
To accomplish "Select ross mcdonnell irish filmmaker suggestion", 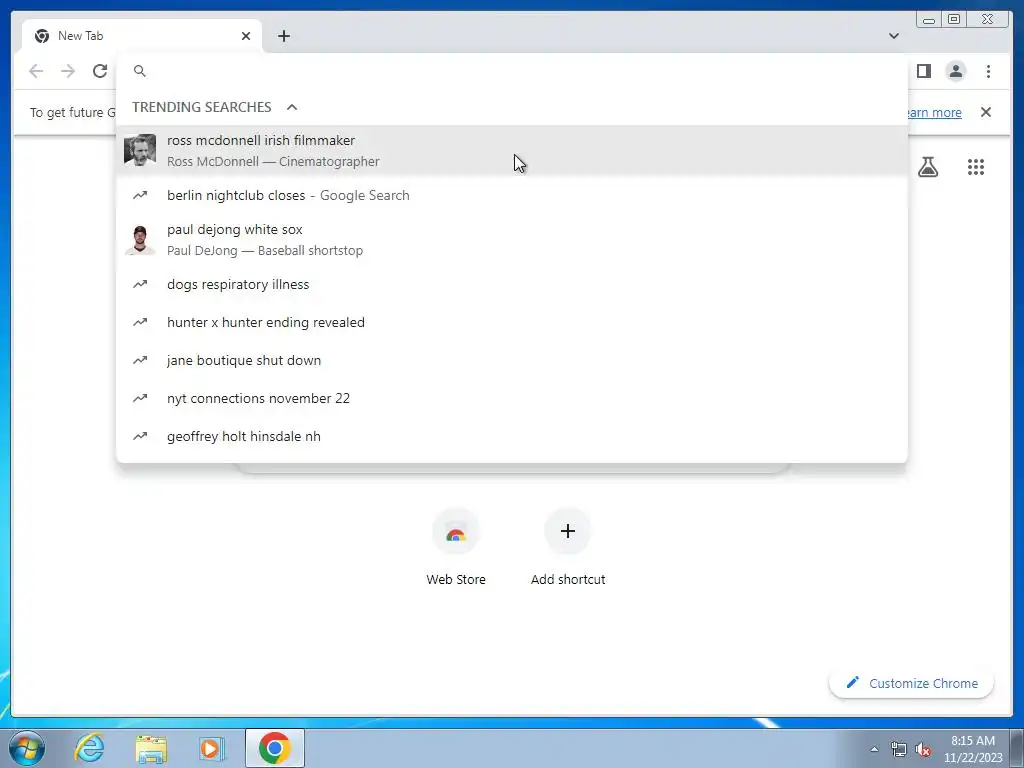I will [x=512, y=151].
